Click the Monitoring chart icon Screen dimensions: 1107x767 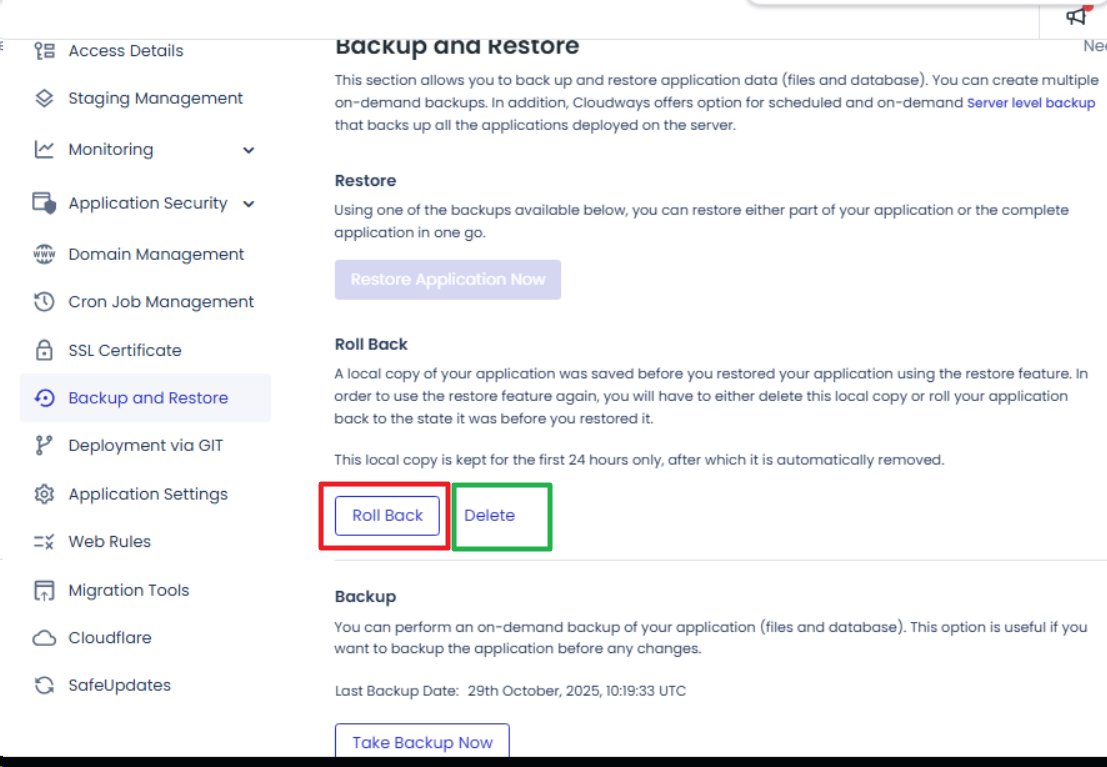pos(44,150)
